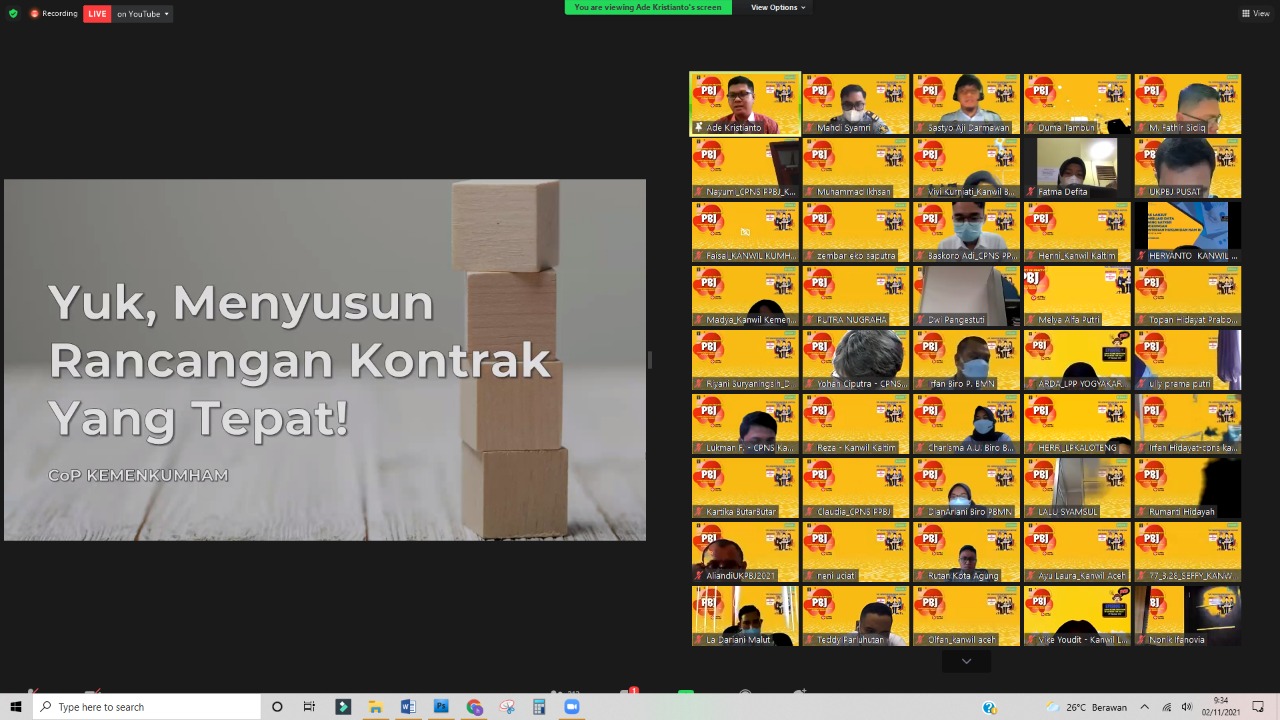This screenshot has height=720, width=1280.
Task: Open Chrome browser in taskbar
Action: (474, 707)
